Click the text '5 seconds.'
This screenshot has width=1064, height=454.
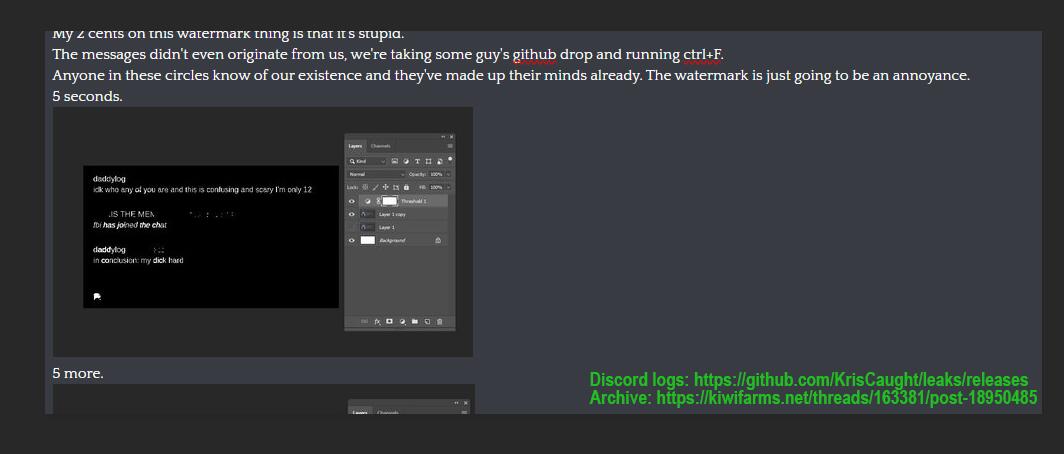(88, 96)
